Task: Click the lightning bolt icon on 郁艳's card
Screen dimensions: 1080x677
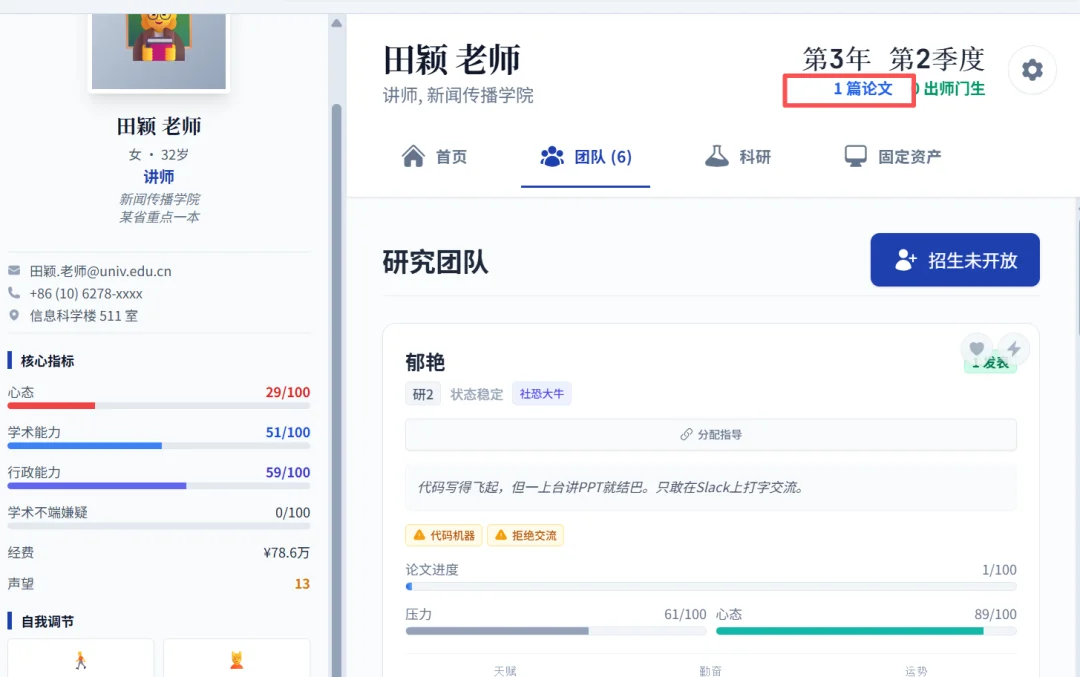Action: click(1012, 347)
